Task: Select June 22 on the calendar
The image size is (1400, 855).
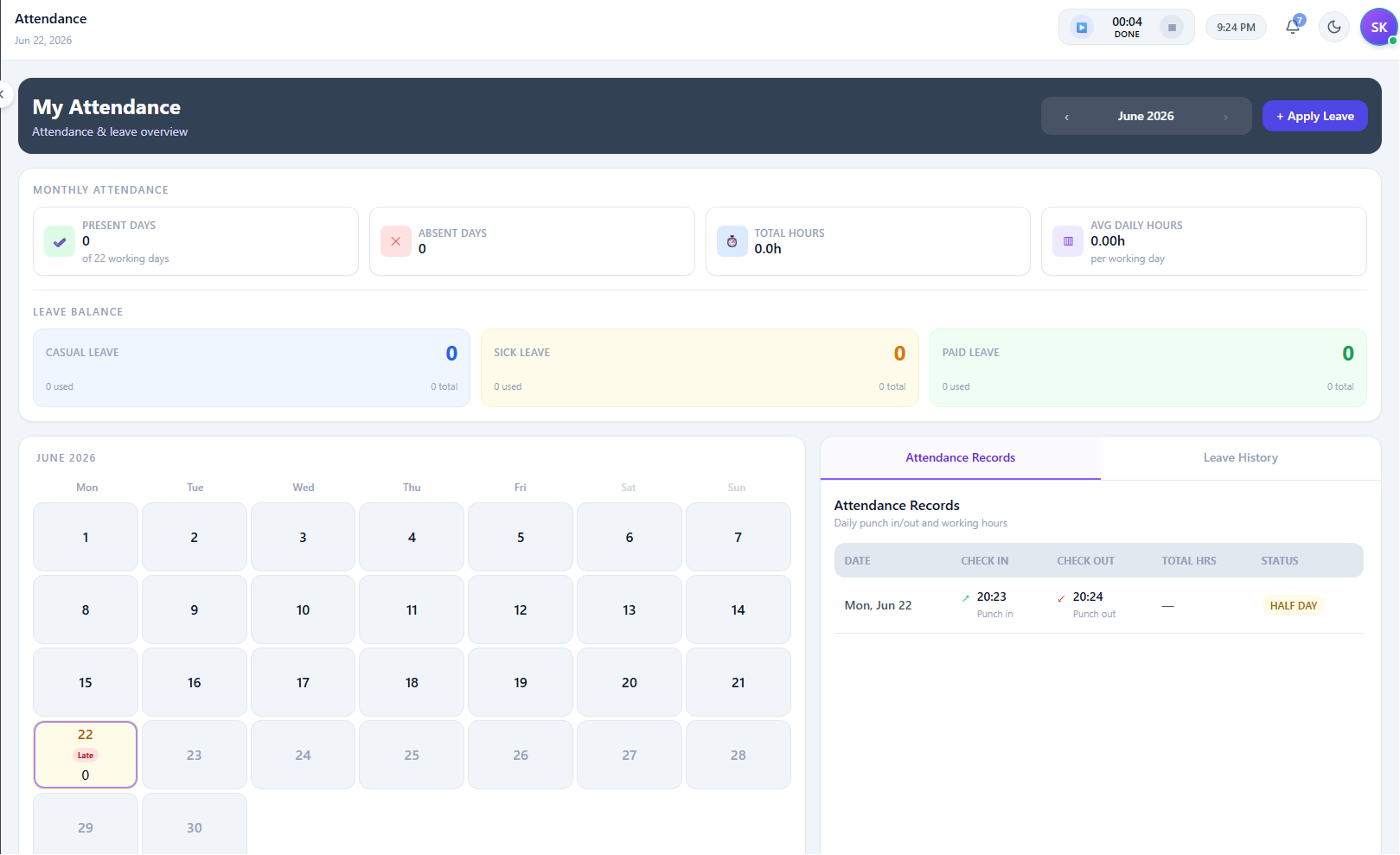Action: [86, 755]
